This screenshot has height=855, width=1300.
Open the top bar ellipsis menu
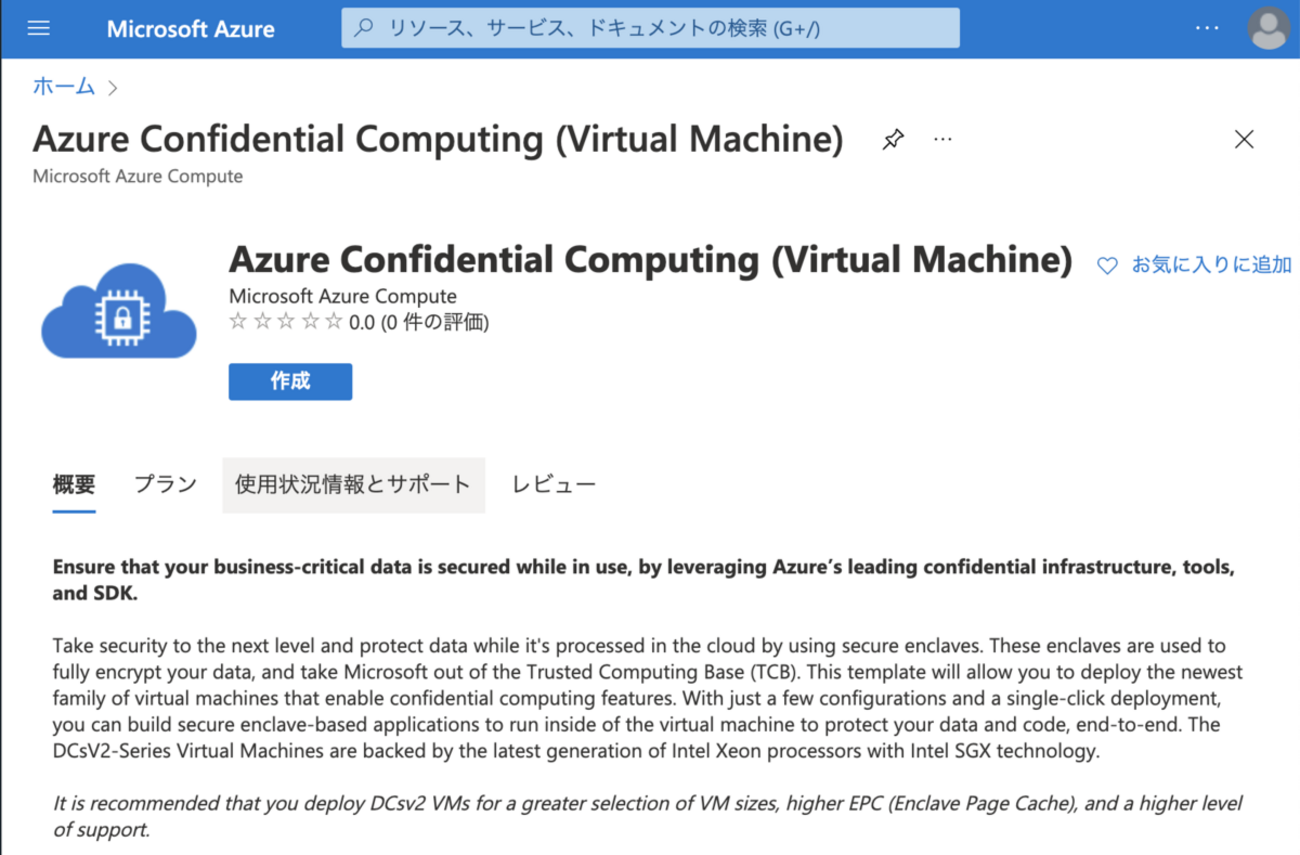click(1207, 28)
